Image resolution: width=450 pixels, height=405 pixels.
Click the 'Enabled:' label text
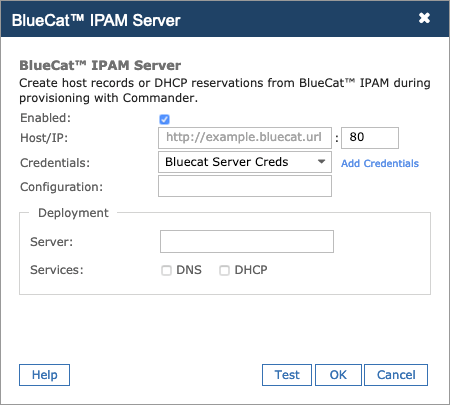point(45,118)
